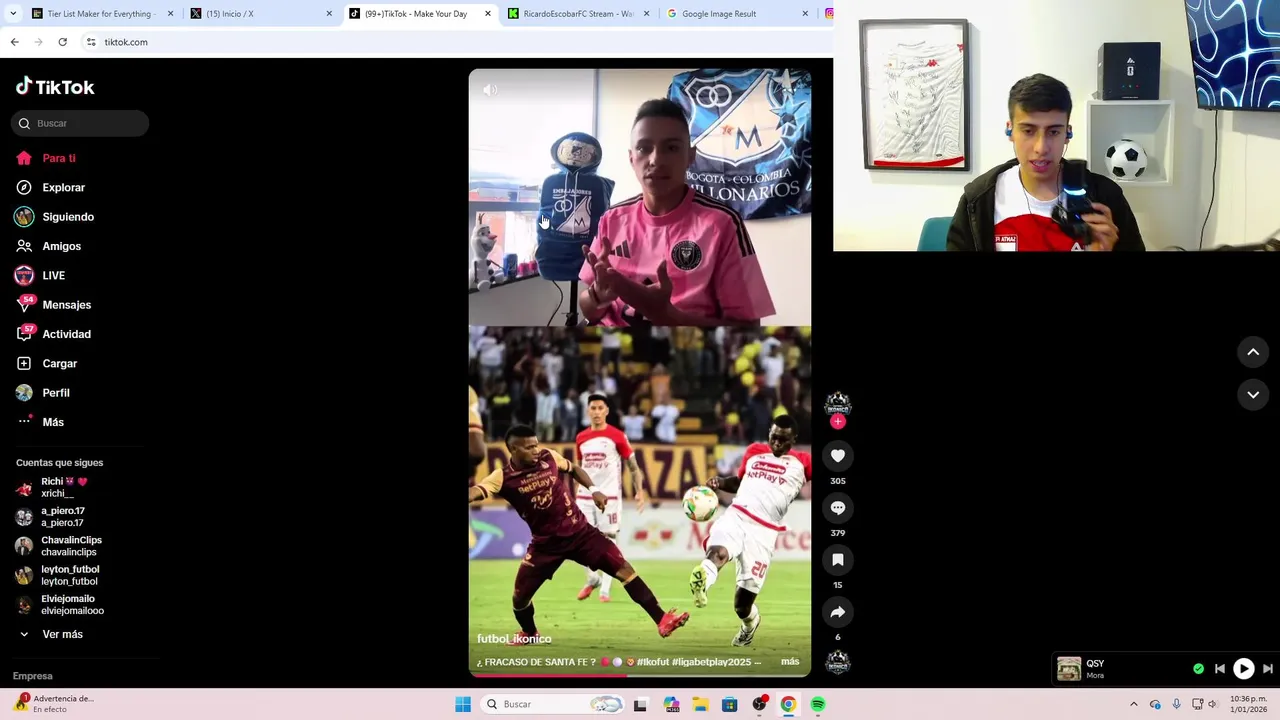Open Mensajes inbox

coord(53,305)
